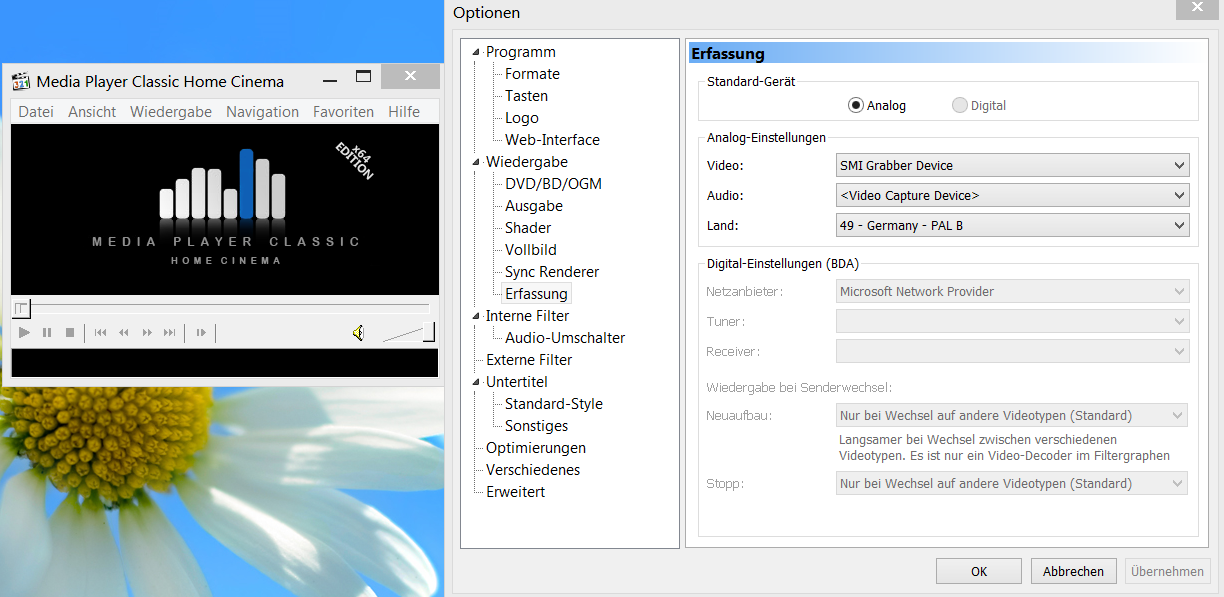Click the Pause button in the player
Image resolution: width=1224 pixels, height=597 pixels.
coord(47,332)
